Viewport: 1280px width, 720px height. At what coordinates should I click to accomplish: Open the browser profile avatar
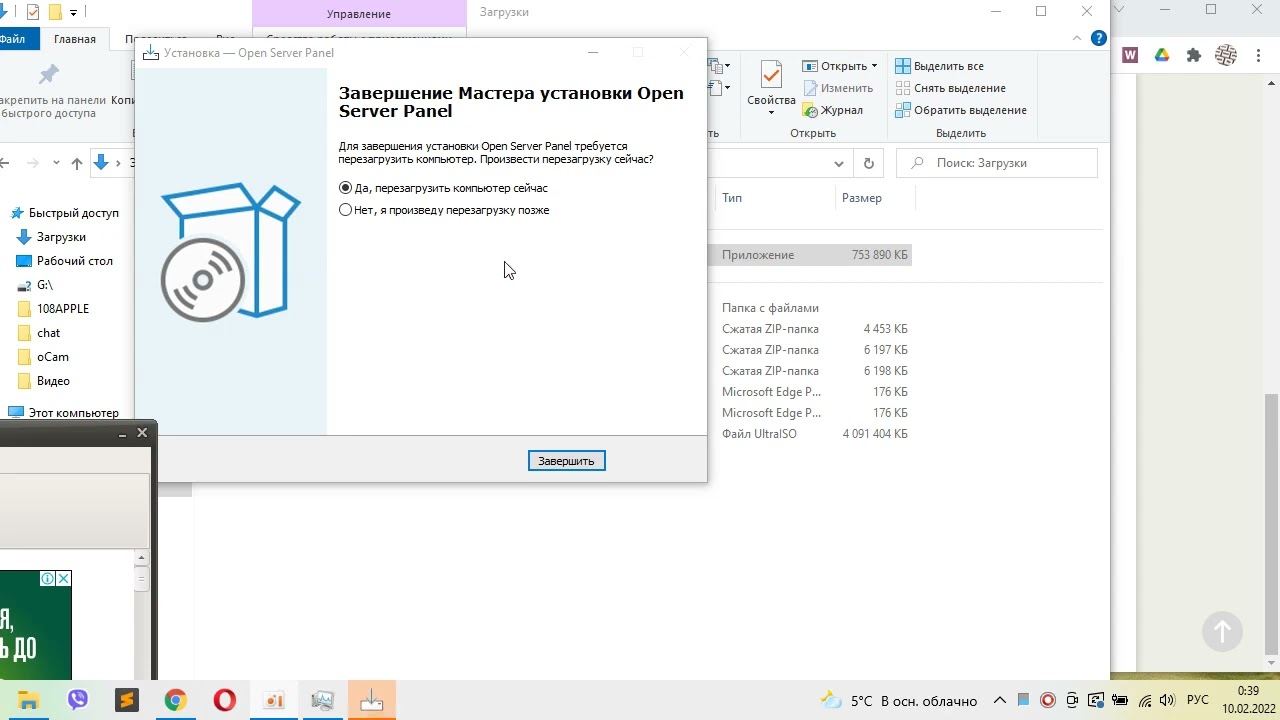click(1226, 55)
